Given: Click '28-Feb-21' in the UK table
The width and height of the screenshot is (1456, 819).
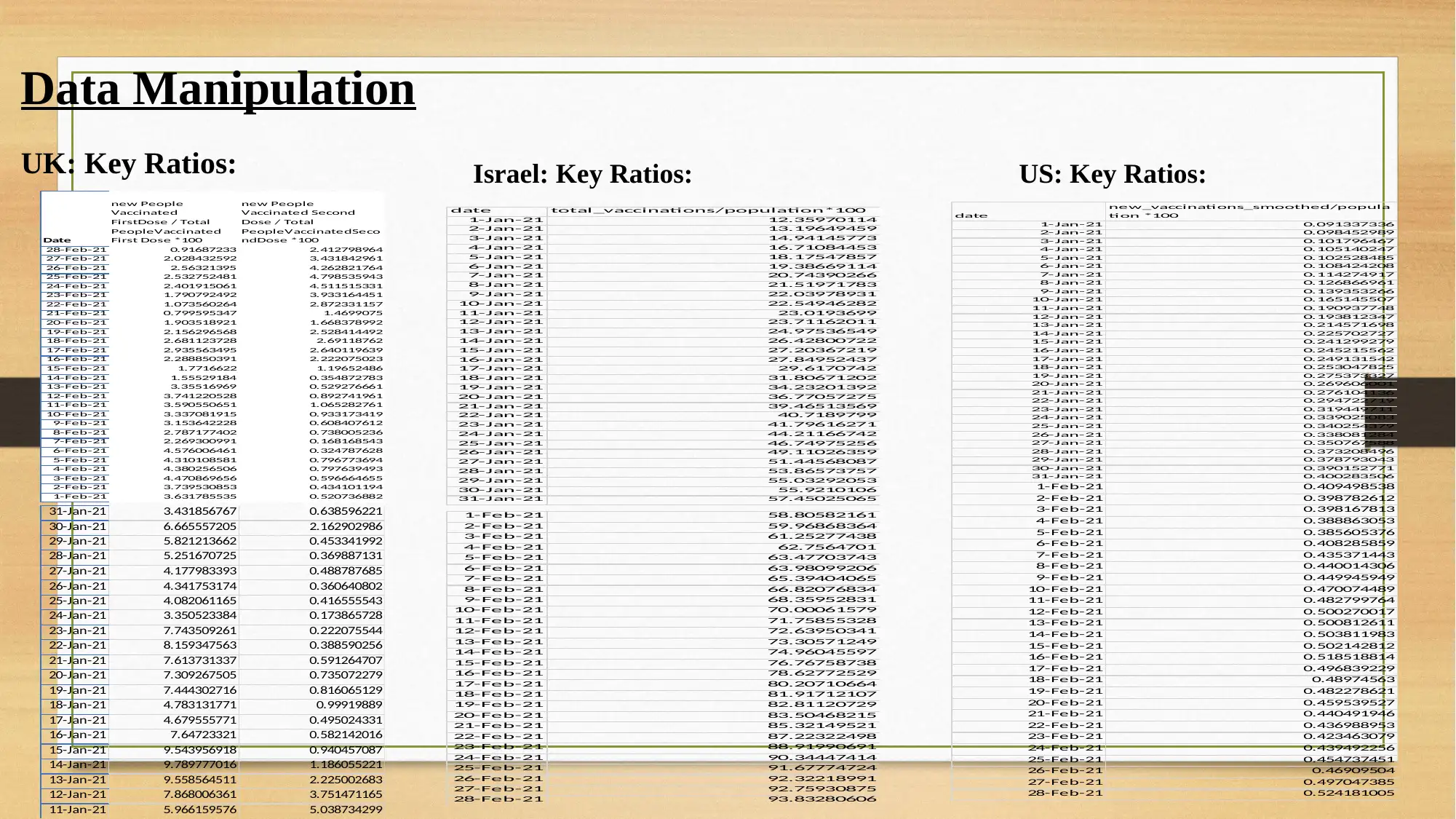Looking at the screenshot, I should tap(76, 250).
